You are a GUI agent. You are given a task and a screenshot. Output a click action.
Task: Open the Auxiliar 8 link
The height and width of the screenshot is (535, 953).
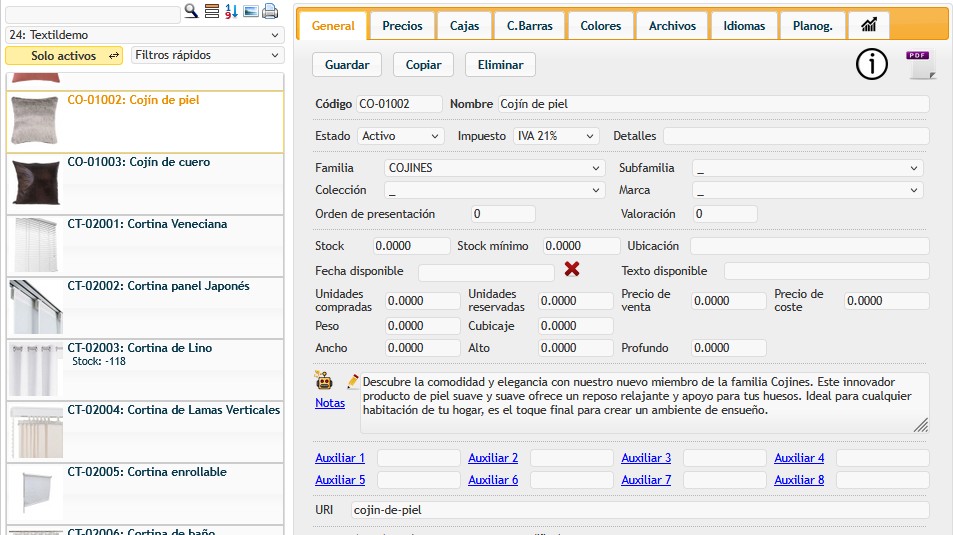click(x=799, y=480)
